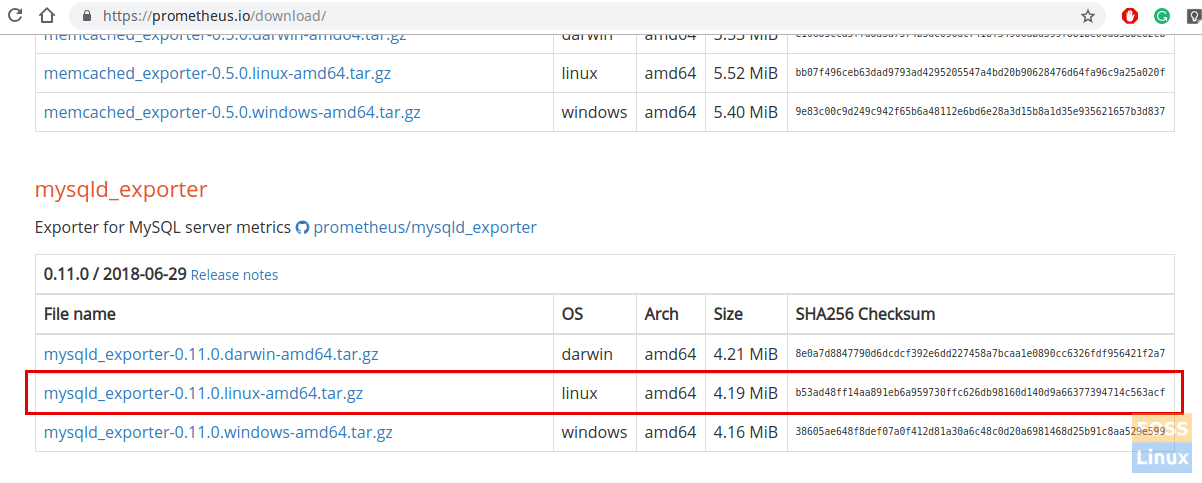This screenshot has width=1202, height=483.
Task: Click the mysqld_exporter section heading
Action: point(121,190)
